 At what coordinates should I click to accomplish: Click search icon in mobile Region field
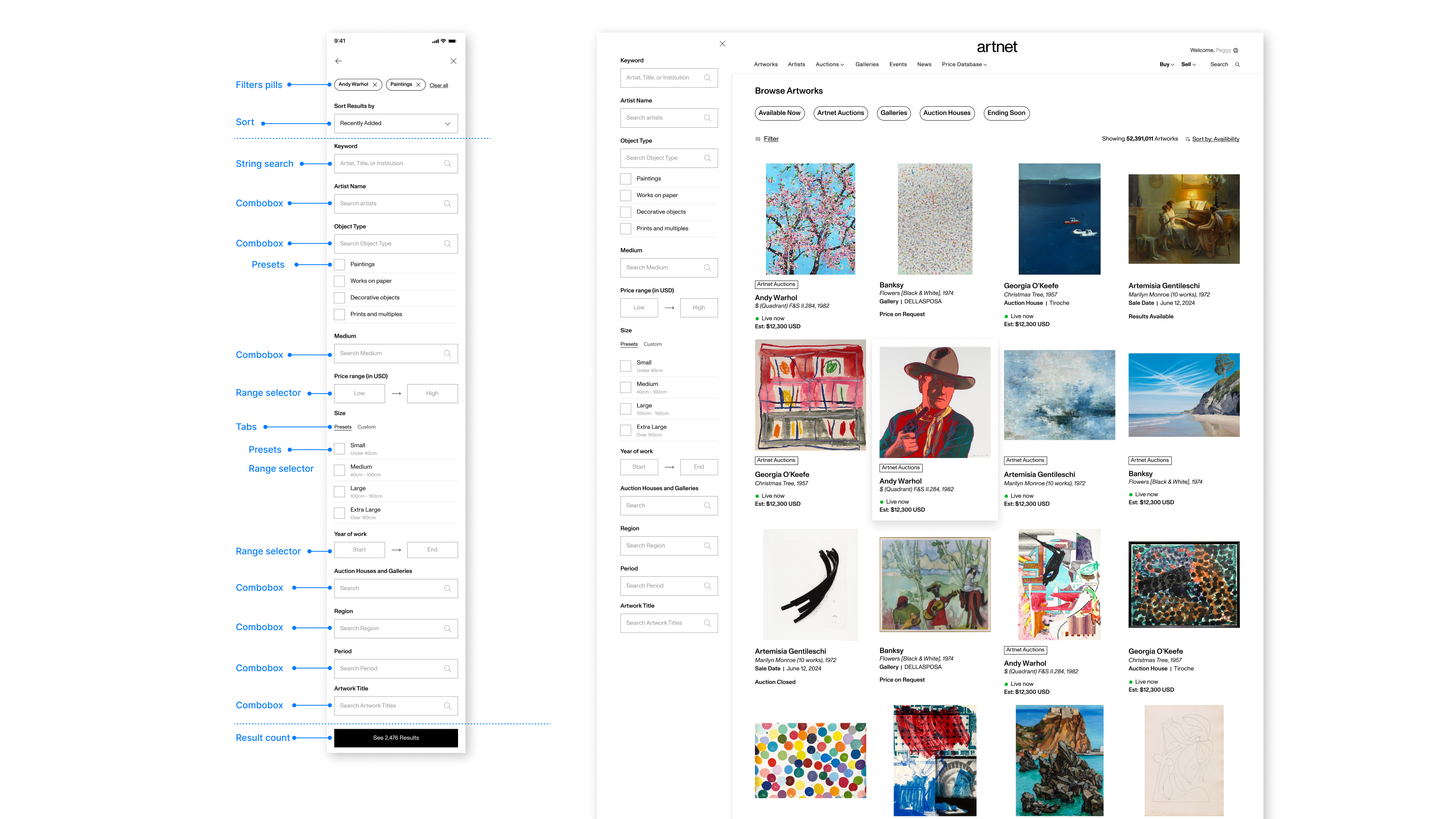[448, 629]
